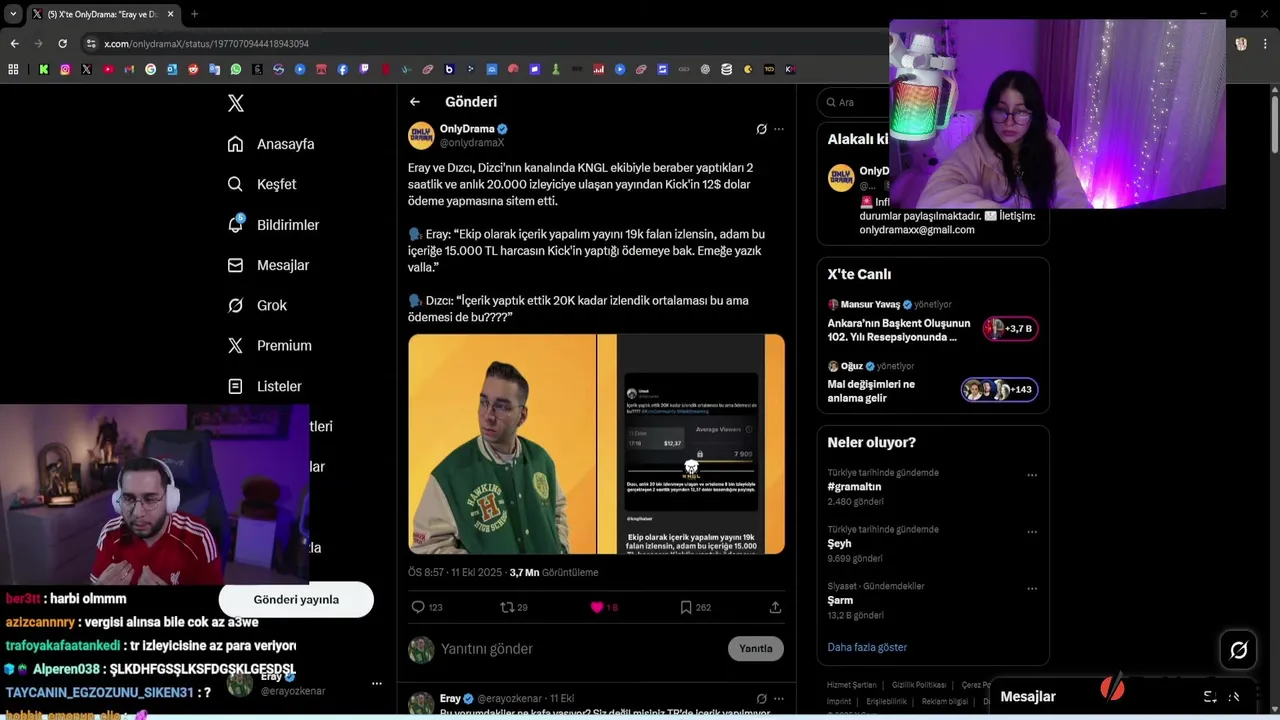This screenshot has height=720, width=1280.
Task: Open Keşfet explore page
Action: coord(262,184)
